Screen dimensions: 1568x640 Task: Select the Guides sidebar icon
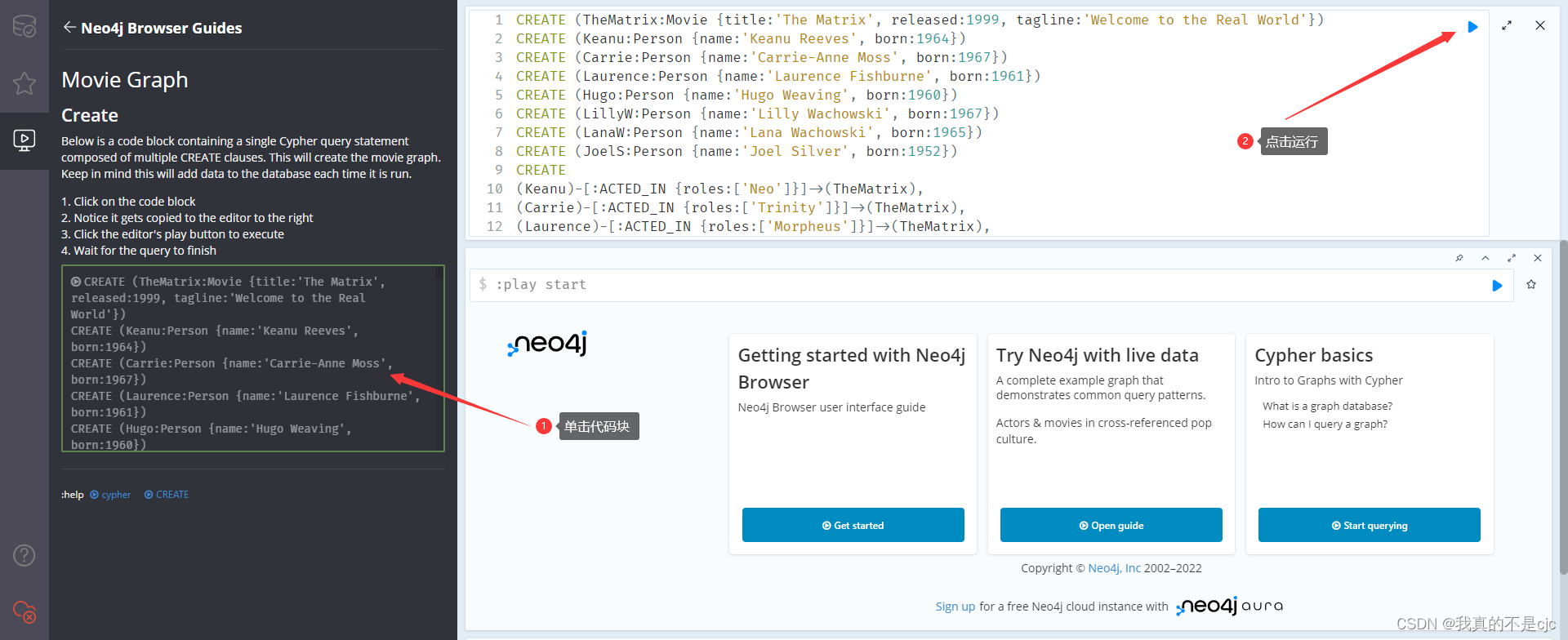[24, 140]
